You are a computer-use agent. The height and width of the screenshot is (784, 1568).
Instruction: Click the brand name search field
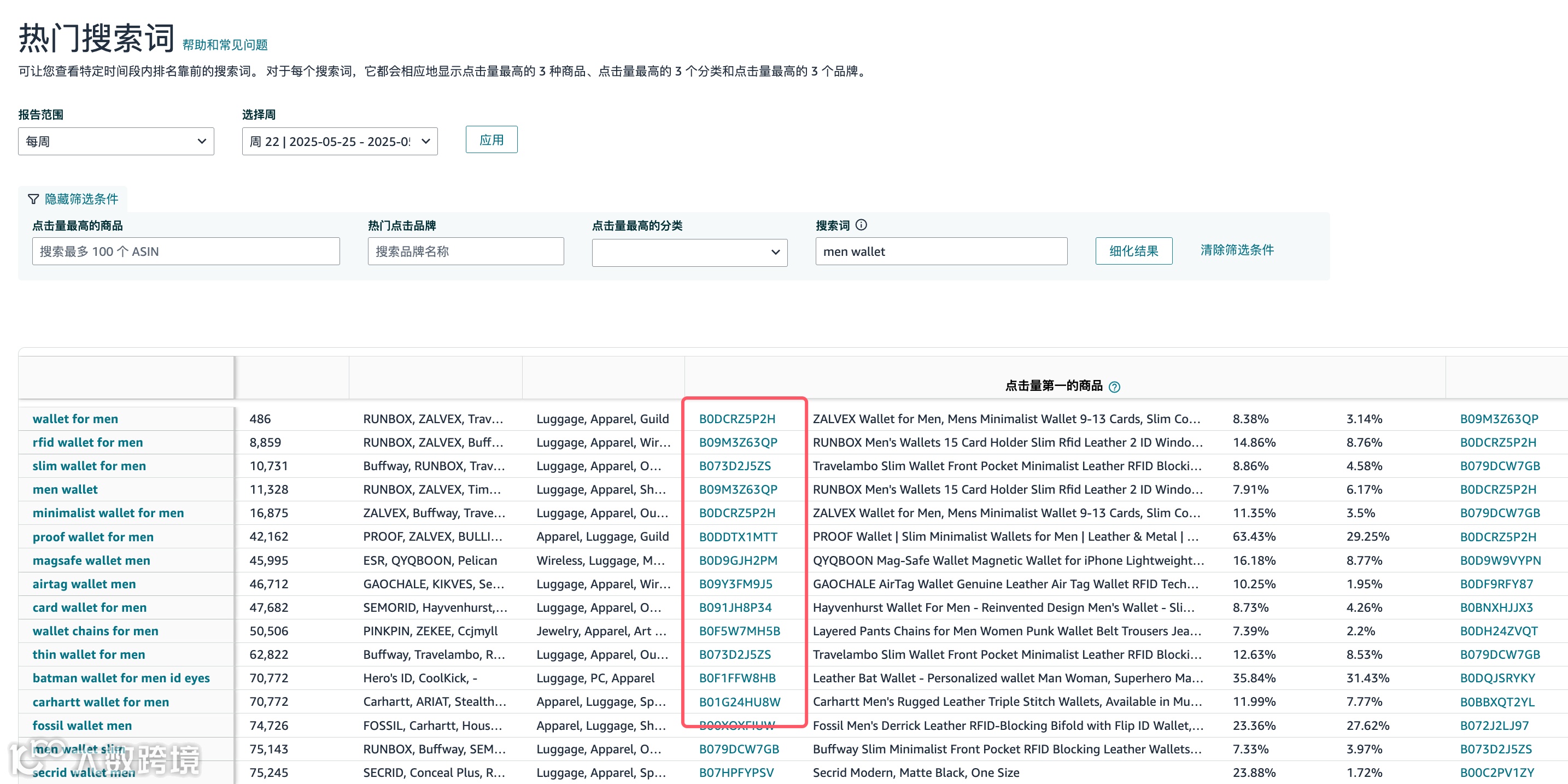point(465,251)
